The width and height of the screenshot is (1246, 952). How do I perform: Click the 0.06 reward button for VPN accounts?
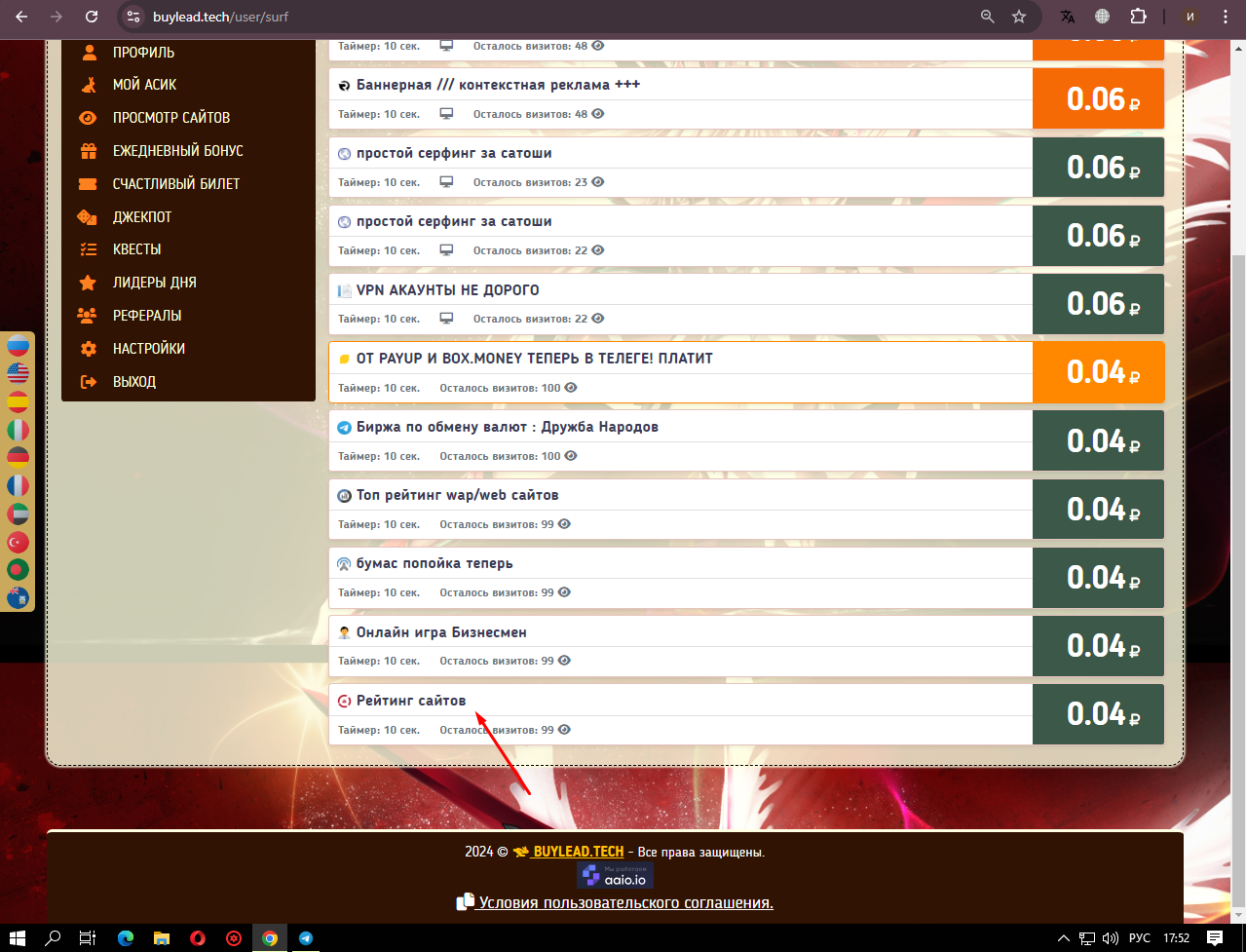click(x=1098, y=304)
